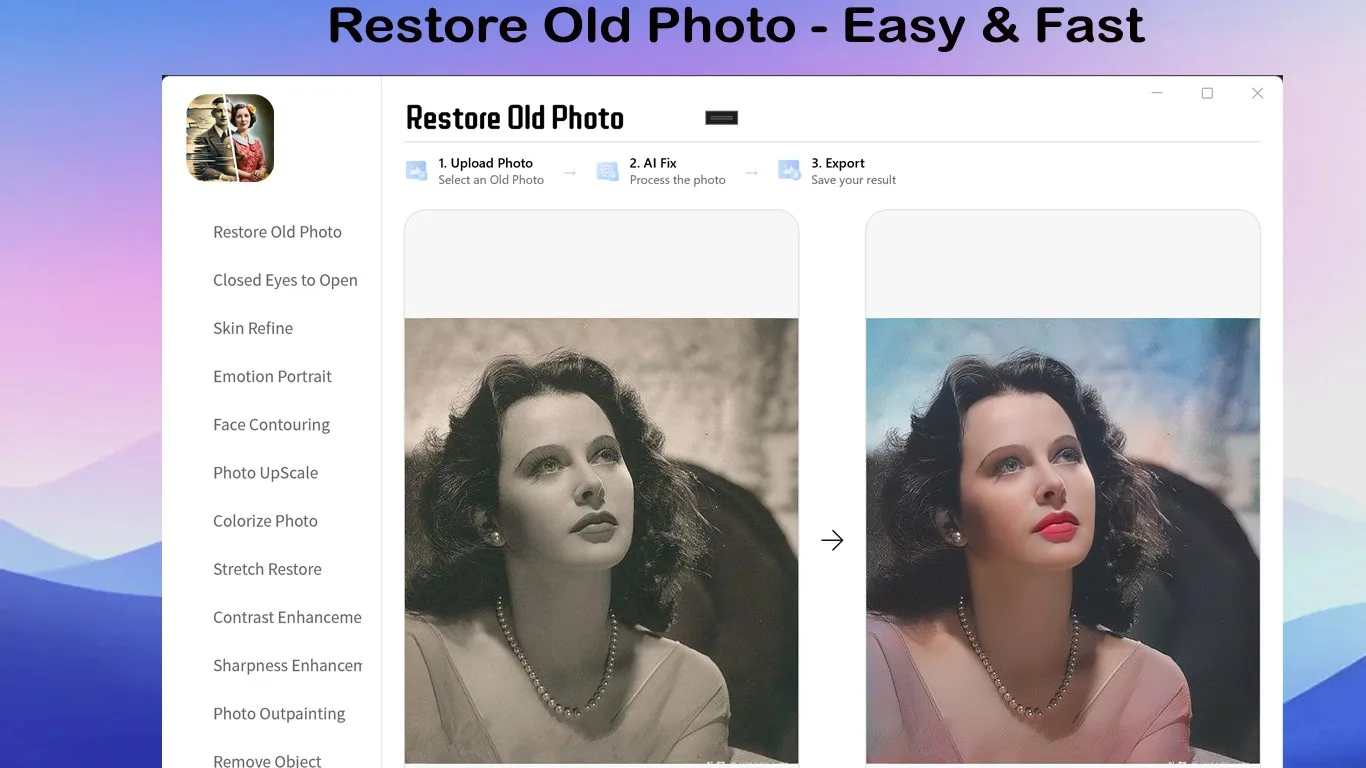This screenshot has width=1366, height=768.
Task: Click 'Select an Old Photo' text
Action: 491,180
